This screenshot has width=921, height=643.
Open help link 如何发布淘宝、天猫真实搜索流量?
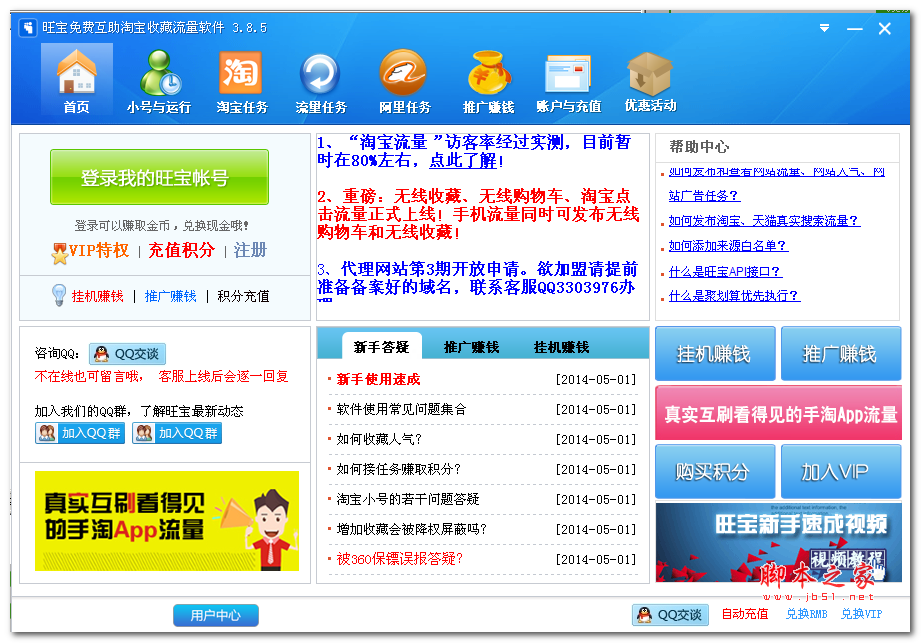(x=764, y=221)
